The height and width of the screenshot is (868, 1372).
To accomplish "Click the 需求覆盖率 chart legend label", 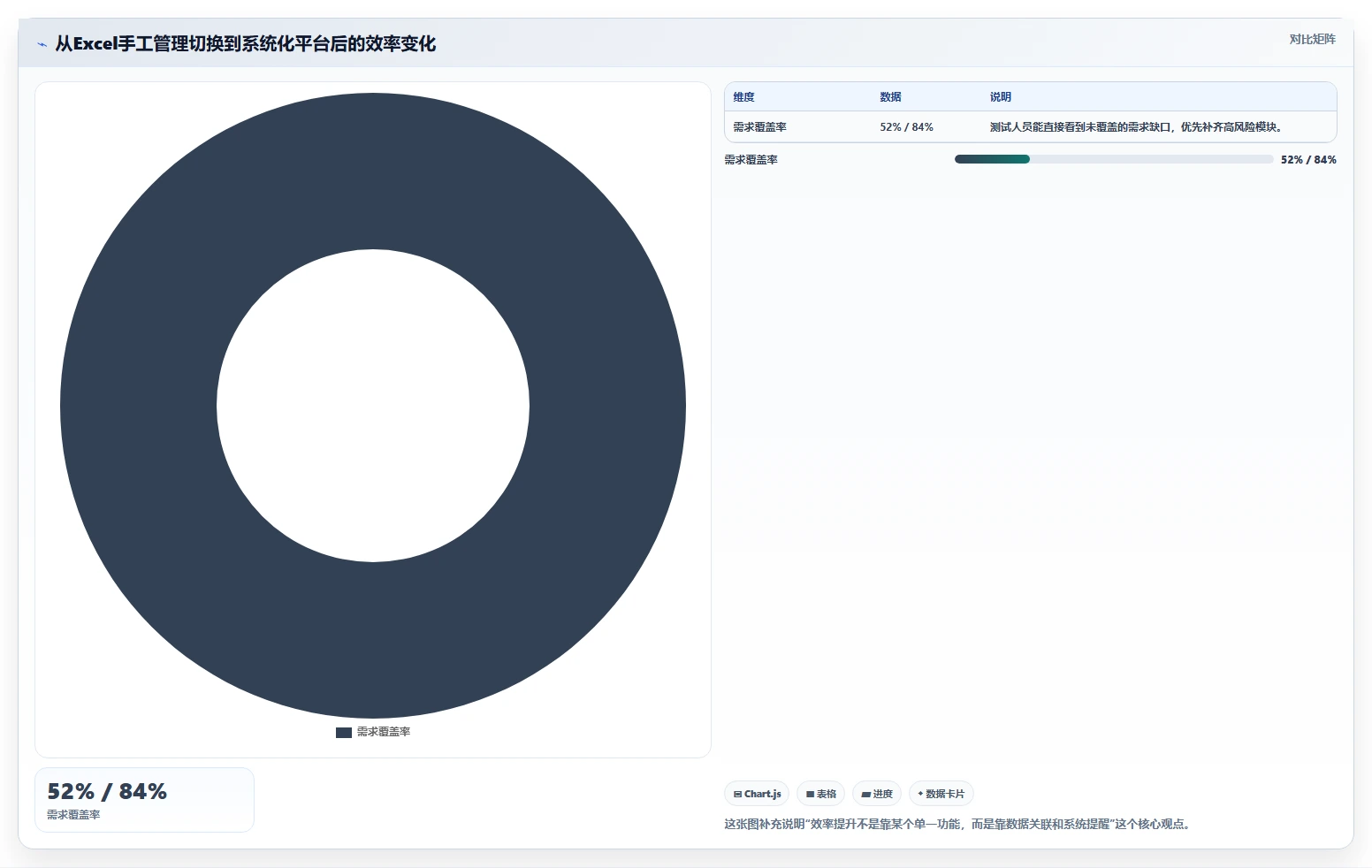I will tap(384, 732).
